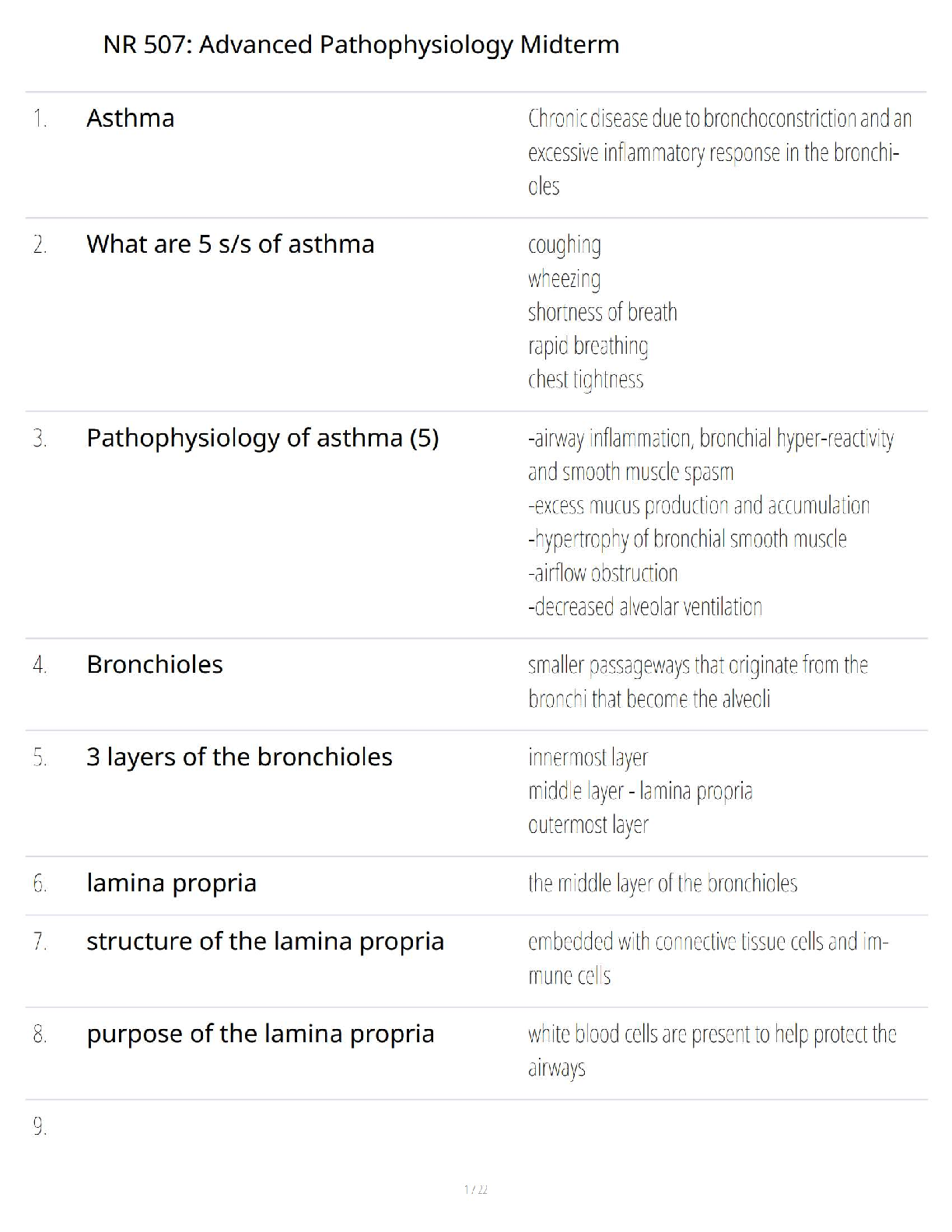Select the Bronchioles term
The width and height of the screenshot is (952, 1232).
154,665
